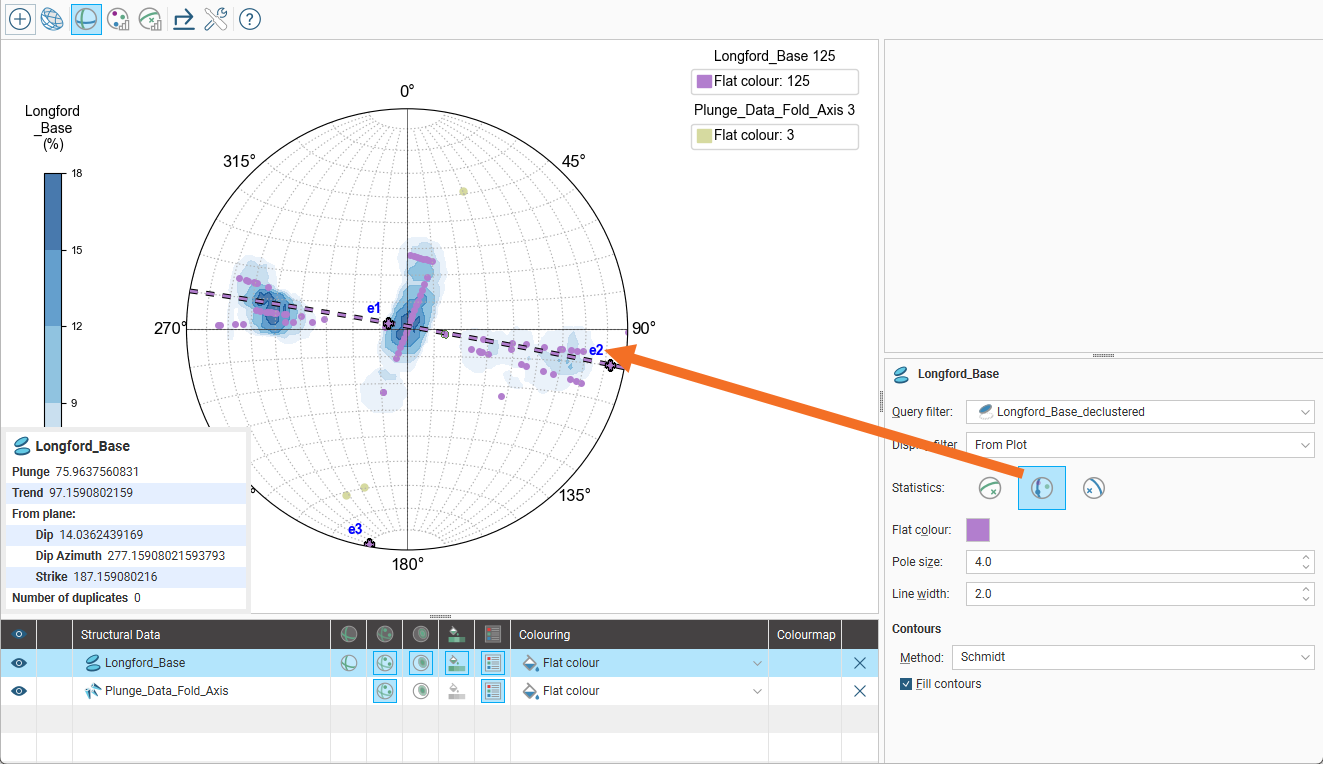This screenshot has width=1323, height=764.
Task: Select the third Statistics icon with blue arc
Action: point(1093,488)
